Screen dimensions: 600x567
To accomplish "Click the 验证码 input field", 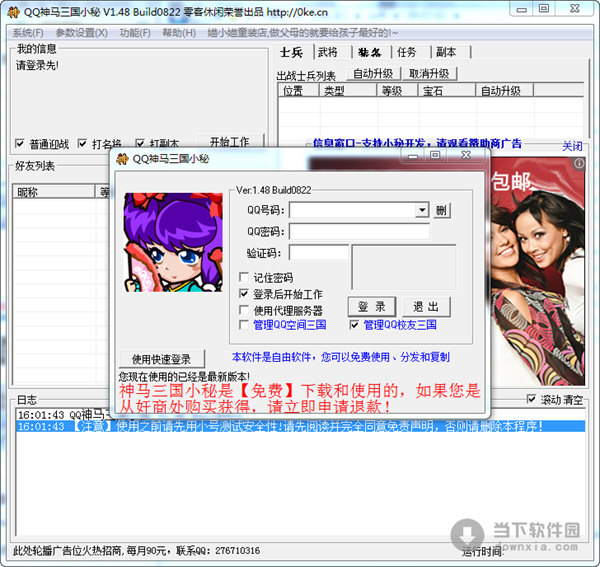I will point(319,253).
